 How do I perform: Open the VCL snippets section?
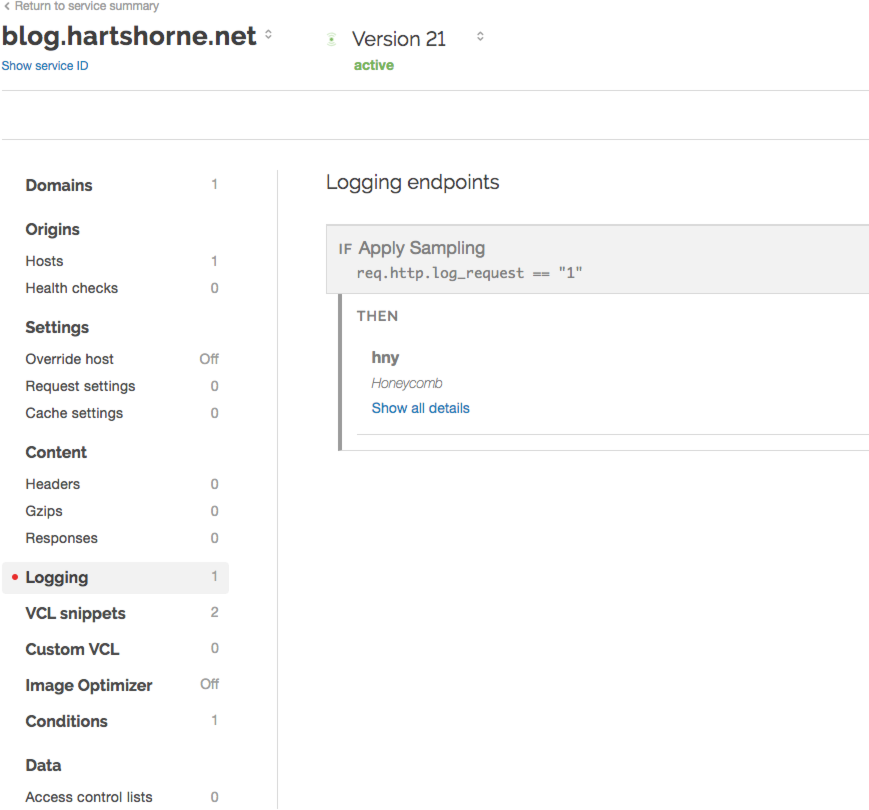(x=75, y=613)
